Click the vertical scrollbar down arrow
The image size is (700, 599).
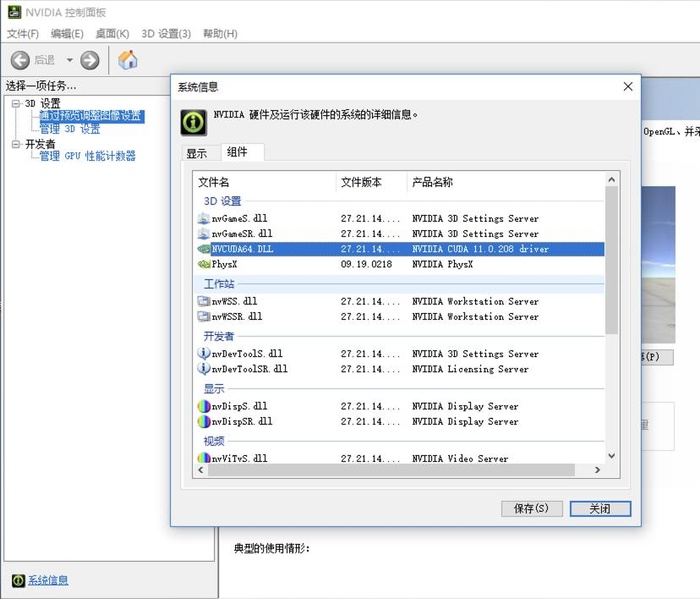pos(612,456)
